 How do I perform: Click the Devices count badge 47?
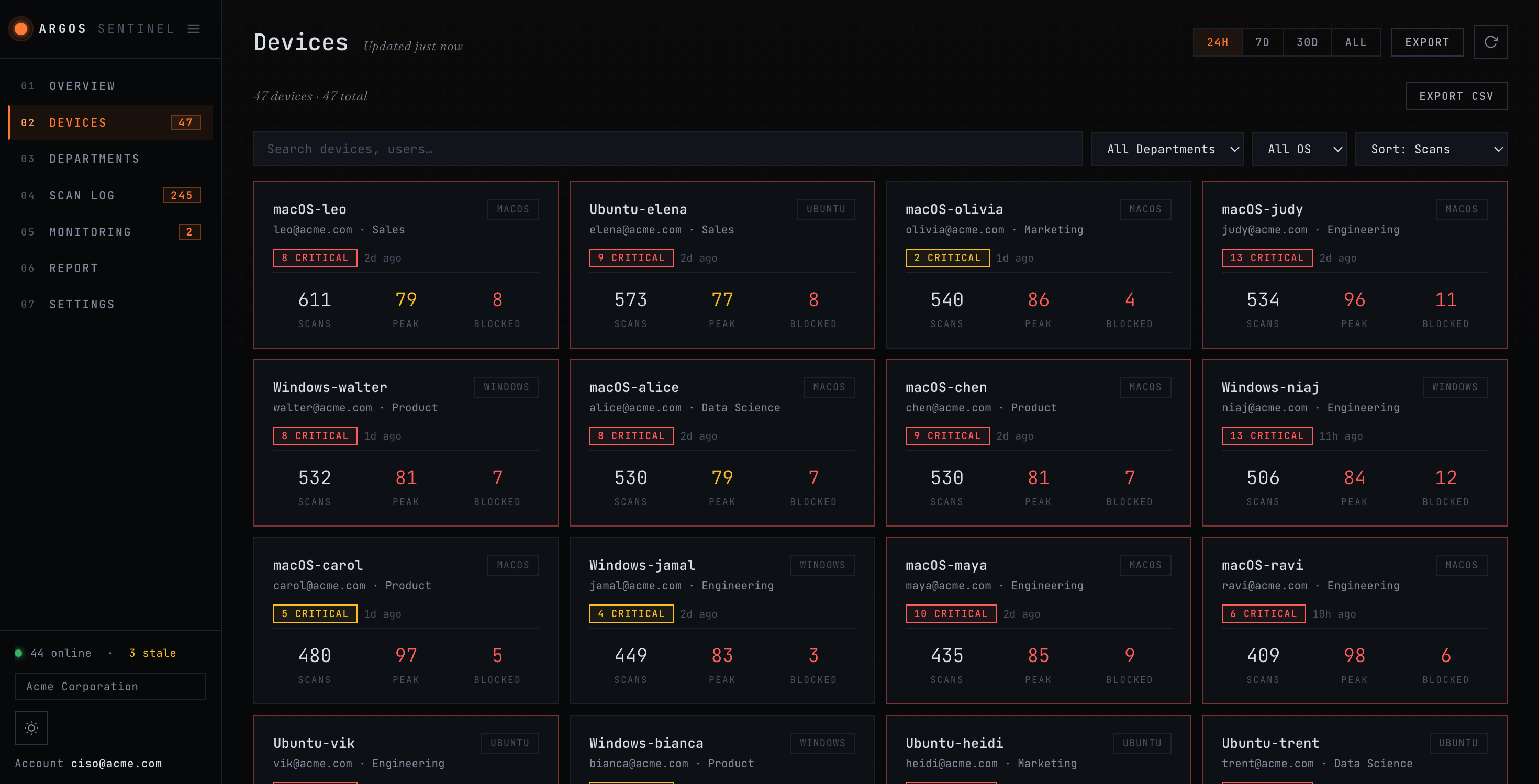(186, 122)
